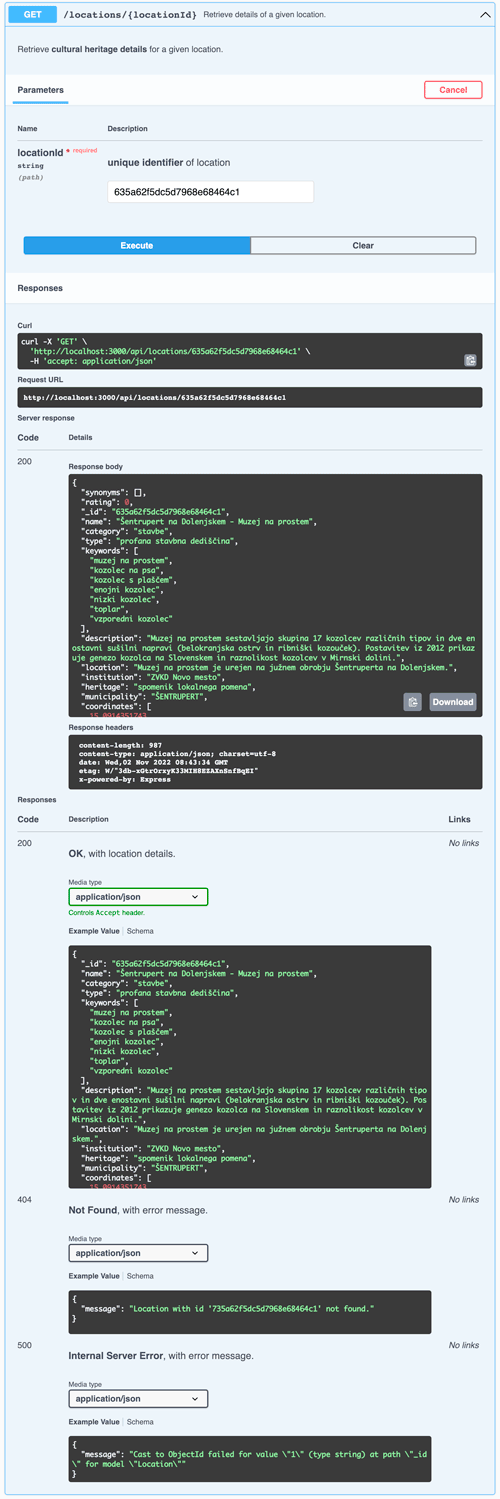
Task: Open the 200 response media type dropdown
Action: [138, 897]
